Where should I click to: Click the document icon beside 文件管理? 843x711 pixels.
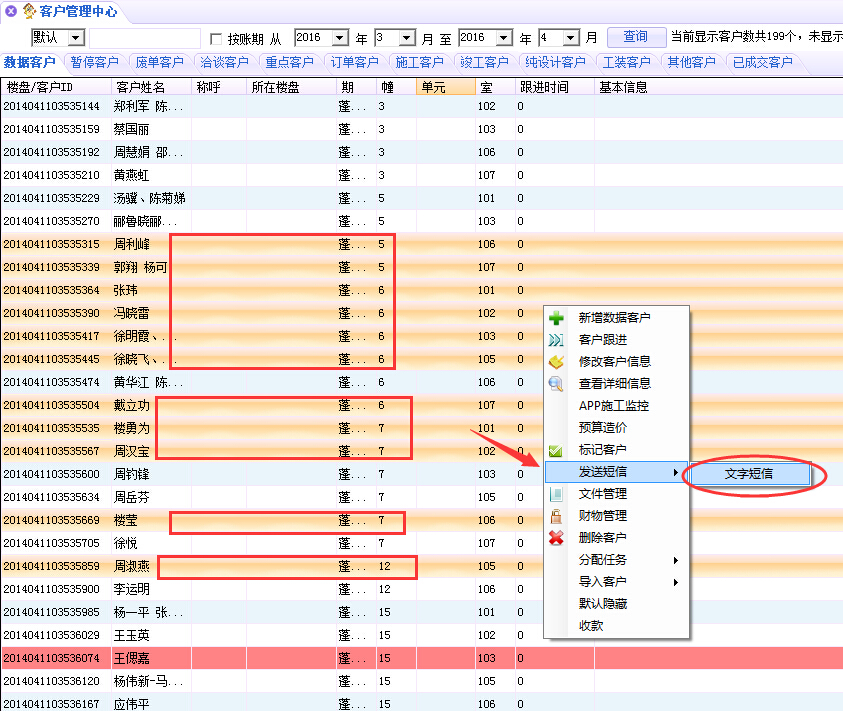pos(556,494)
